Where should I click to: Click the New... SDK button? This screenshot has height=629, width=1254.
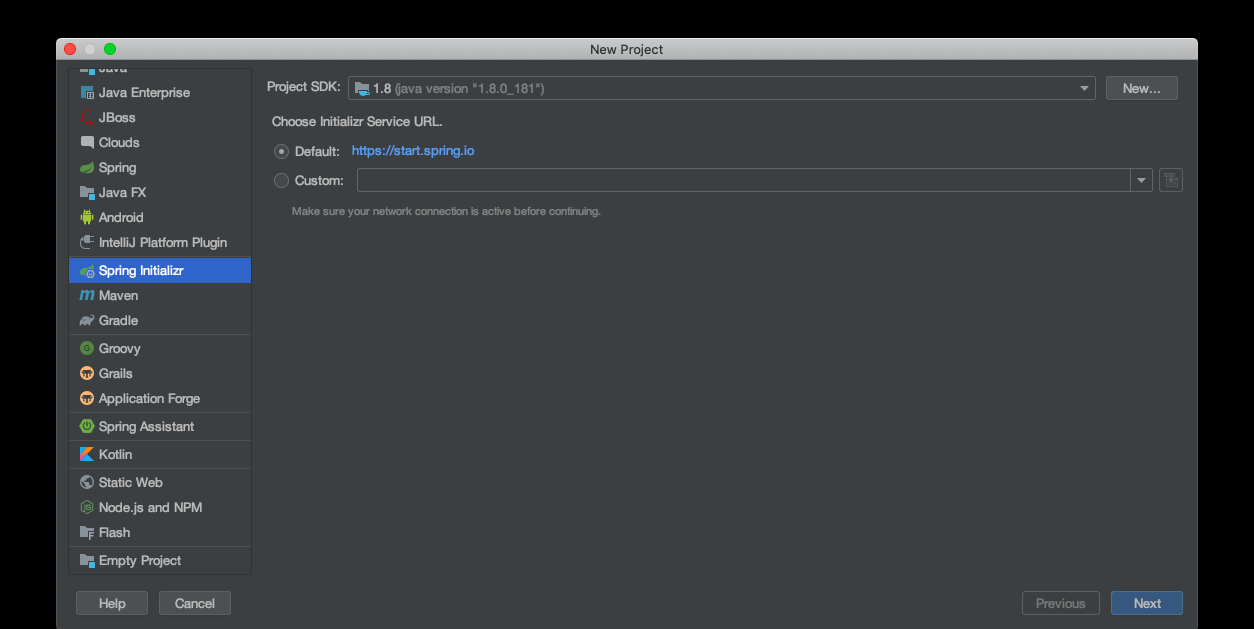pos(1142,89)
